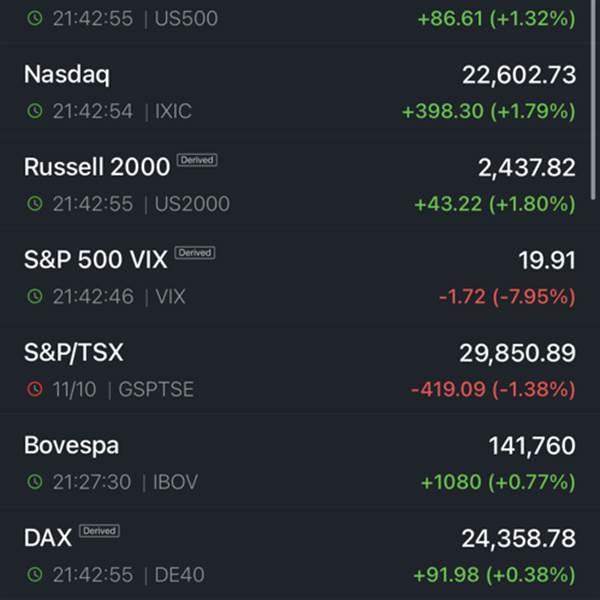600x600 pixels.
Task: Open the S&P/TSX index entry
Action: [x=73, y=353]
